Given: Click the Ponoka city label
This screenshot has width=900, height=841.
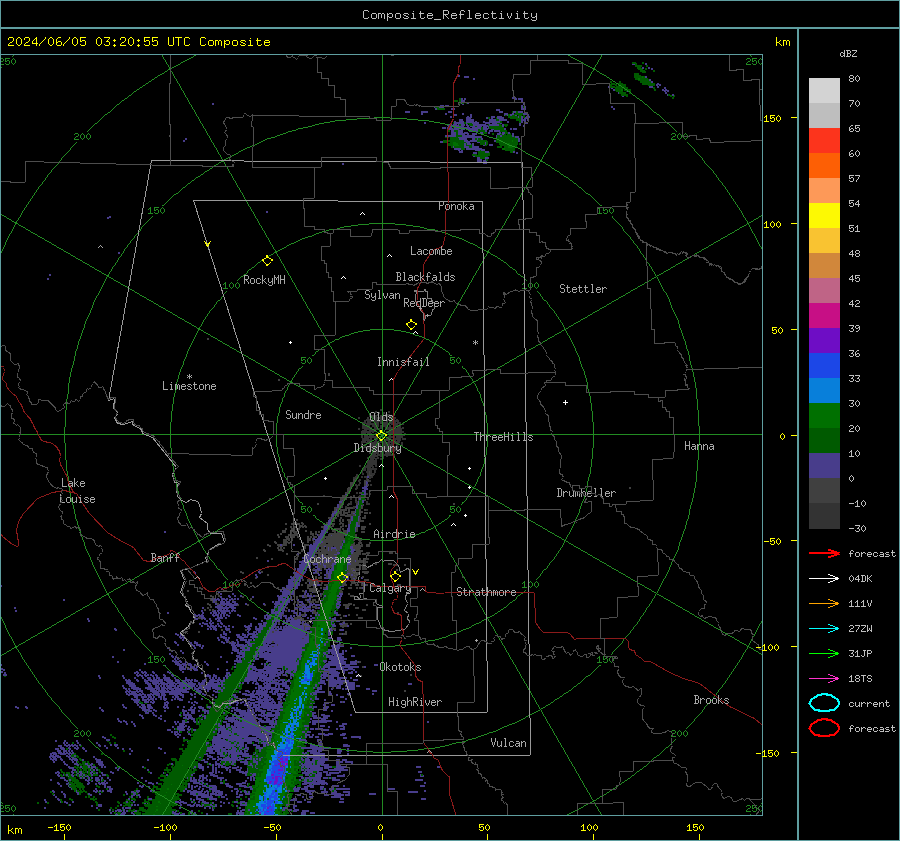Looking at the screenshot, I should pyautogui.click(x=456, y=206).
